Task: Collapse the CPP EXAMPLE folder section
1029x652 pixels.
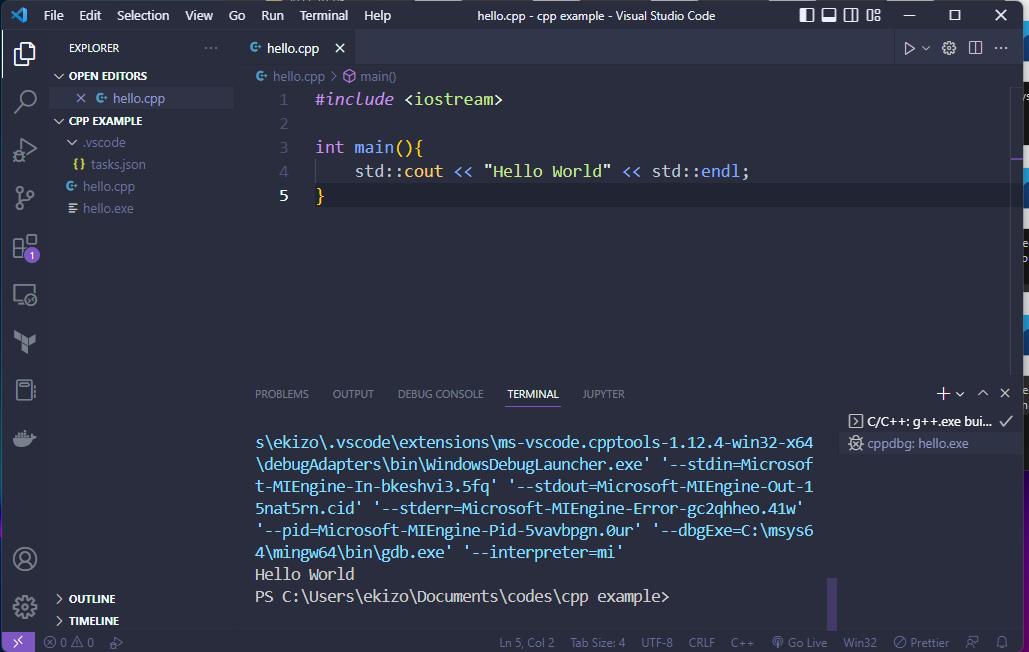Action: pyautogui.click(x=59, y=121)
